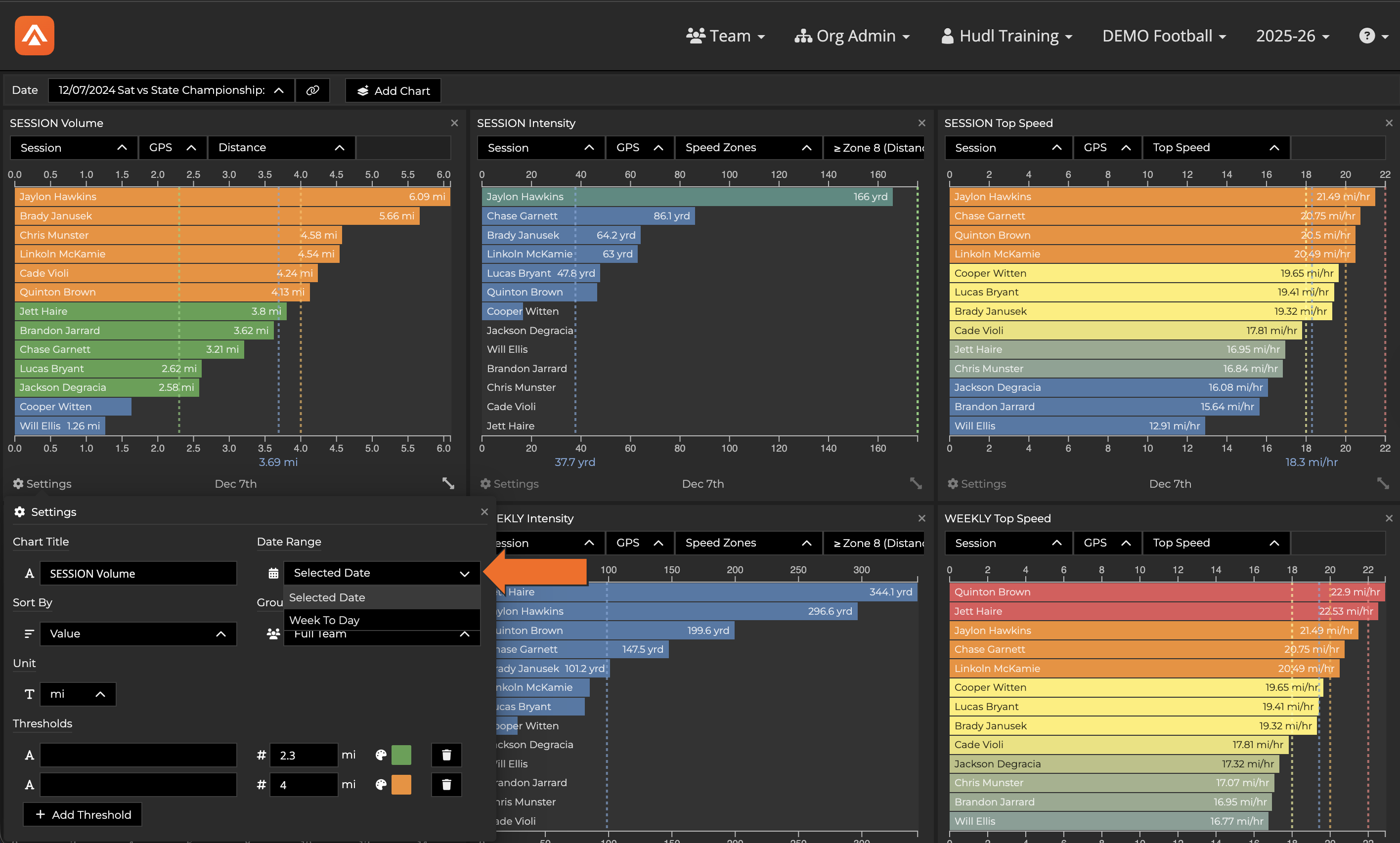Open the link icon next to the date selector

[312, 90]
